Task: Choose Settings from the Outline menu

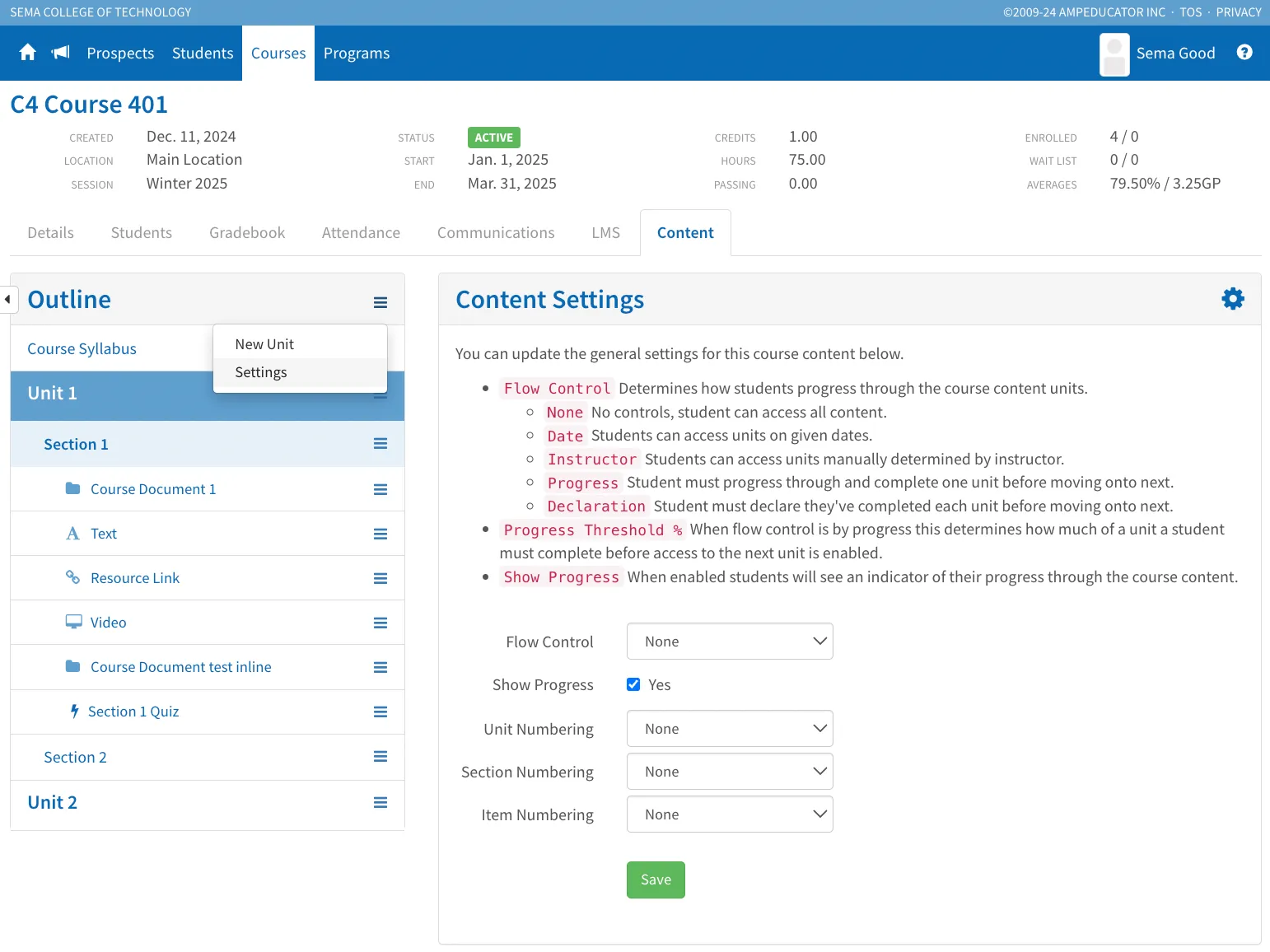Action: coord(300,372)
